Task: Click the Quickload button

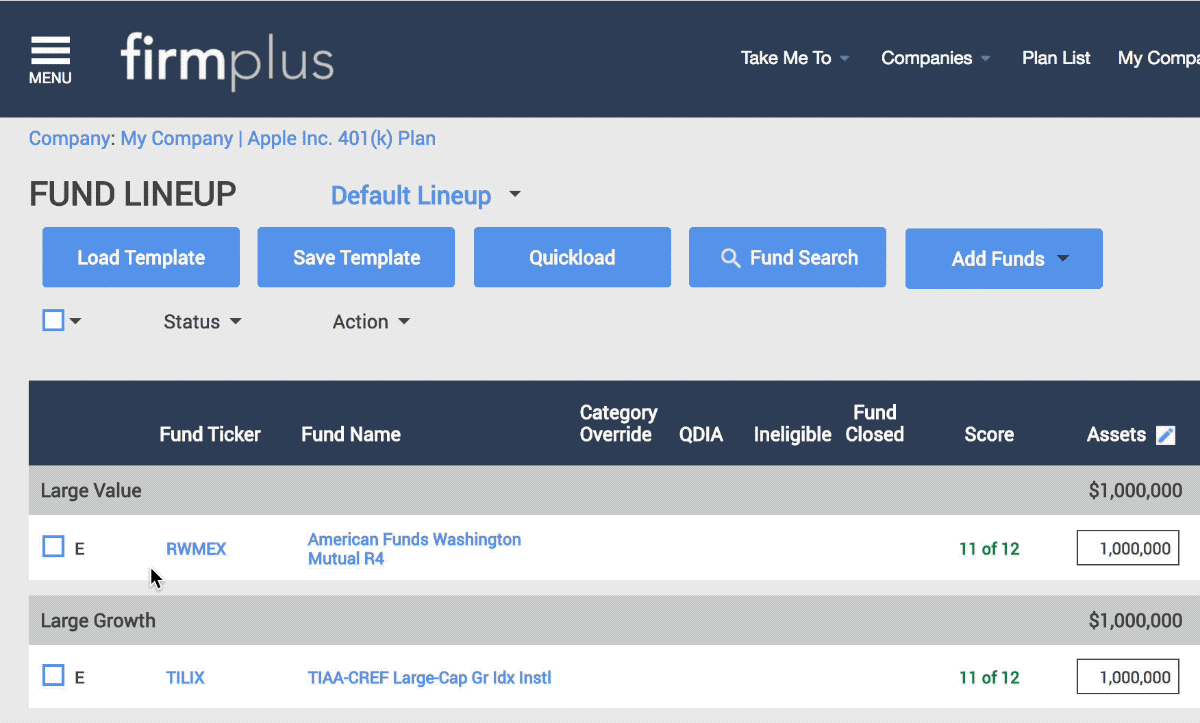Action: pos(572,257)
